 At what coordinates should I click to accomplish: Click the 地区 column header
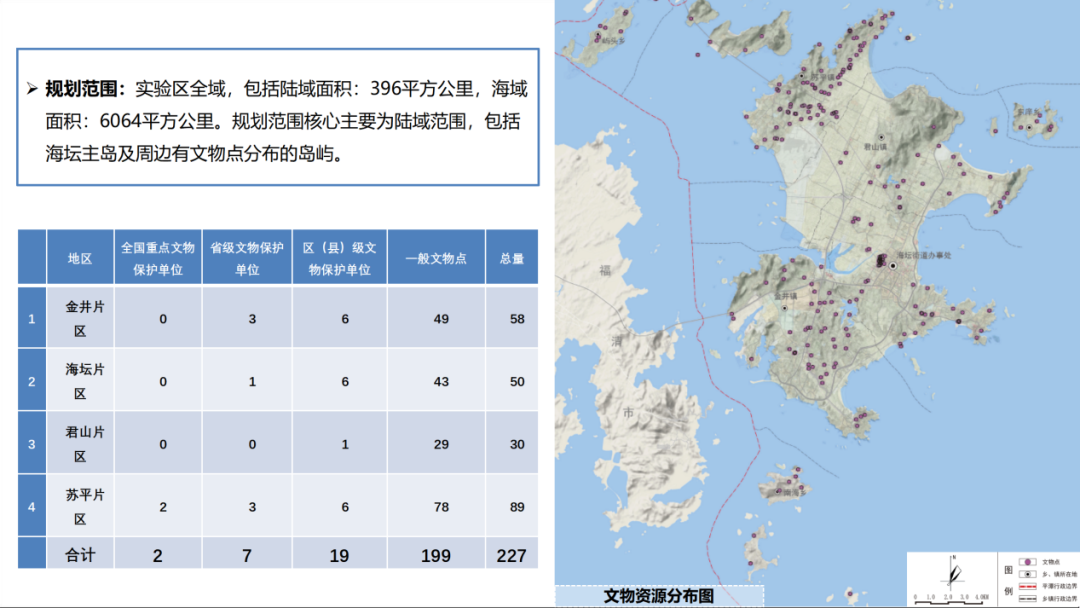[x=80, y=258]
